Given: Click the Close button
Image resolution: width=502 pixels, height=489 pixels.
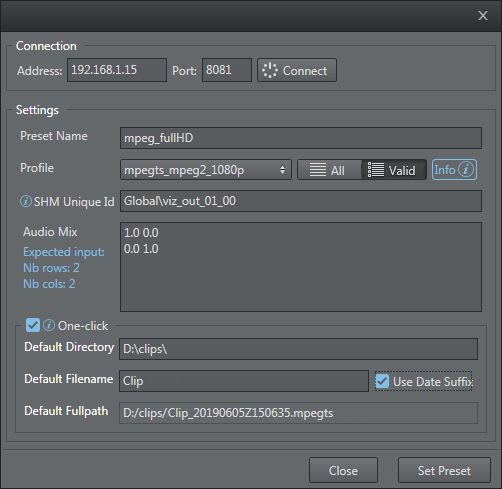Looking at the screenshot, I should click(343, 470).
